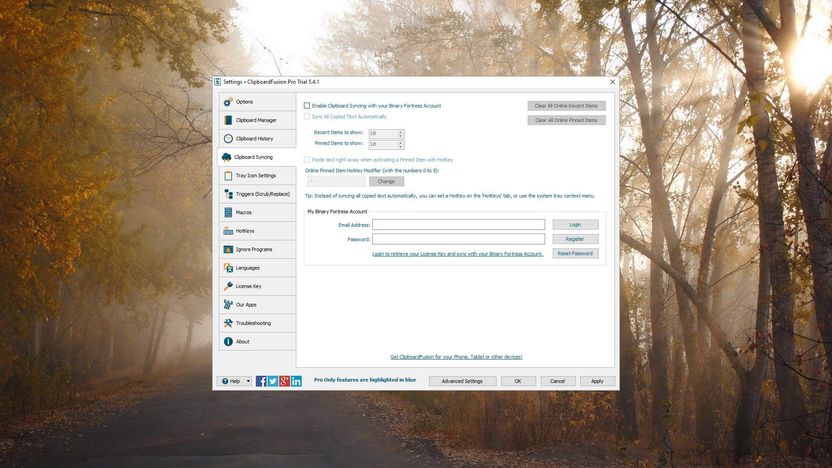
Task: Click the Change hotkey button
Action: click(x=386, y=181)
